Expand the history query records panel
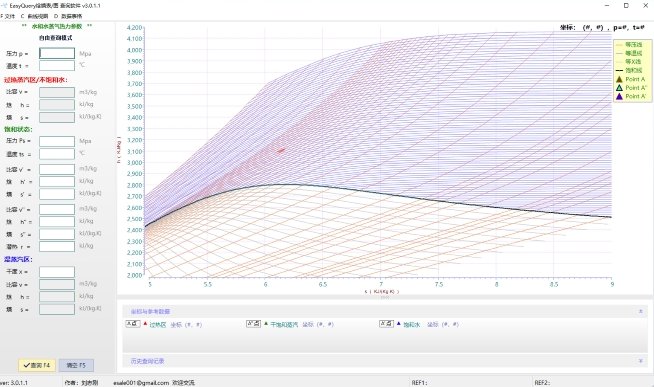Viewport: 654px width, 387px height. (641, 361)
